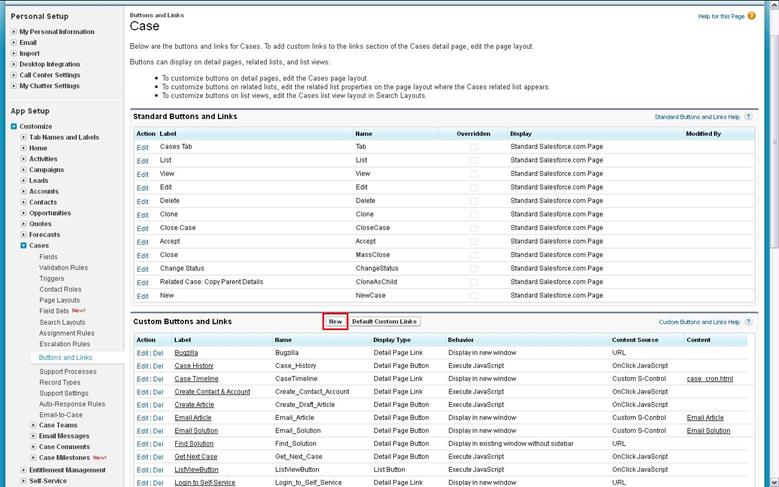Toggle the Overridden checkbox for Cases Tab
The width and height of the screenshot is (779, 487).
(x=473, y=146)
